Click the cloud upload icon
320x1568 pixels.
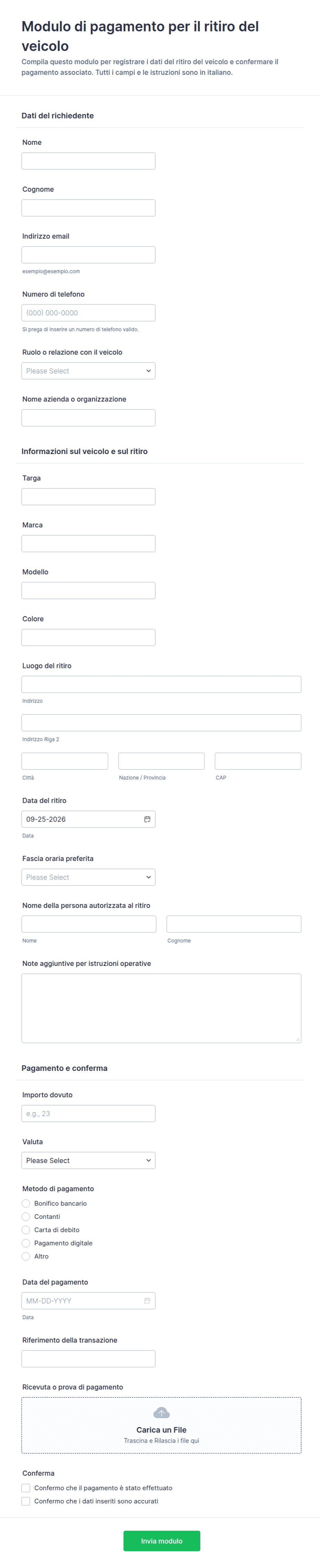coord(161,1412)
